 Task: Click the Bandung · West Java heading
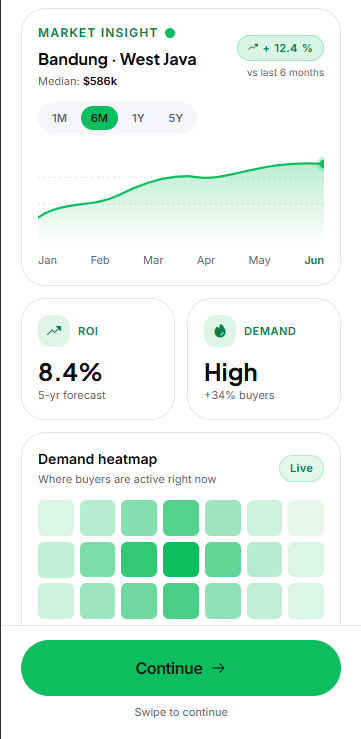(x=117, y=60)
